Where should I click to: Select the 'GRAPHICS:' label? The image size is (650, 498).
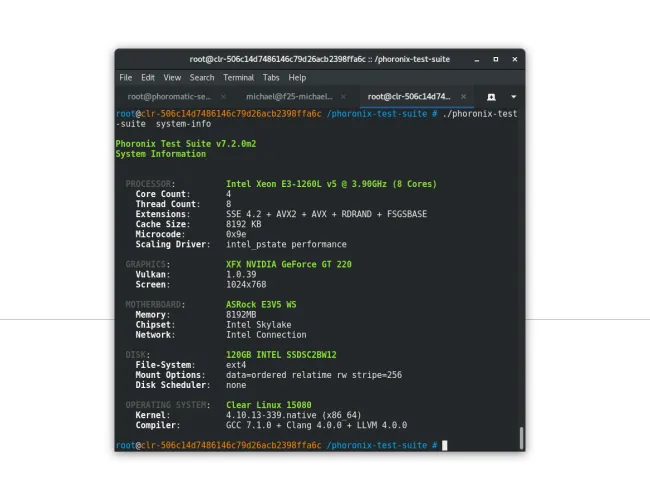click(148, 264)
